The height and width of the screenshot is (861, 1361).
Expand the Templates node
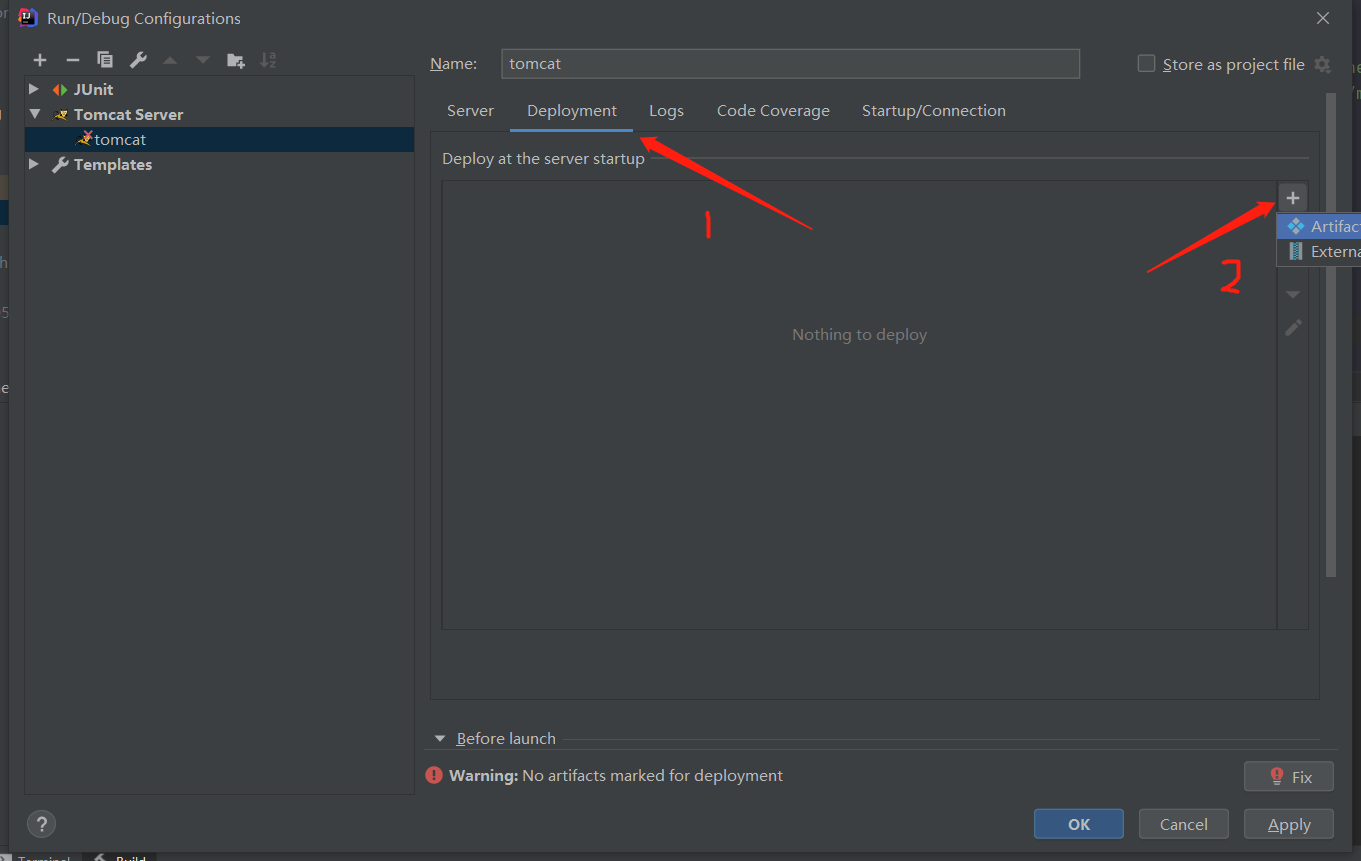coord(34,164)
